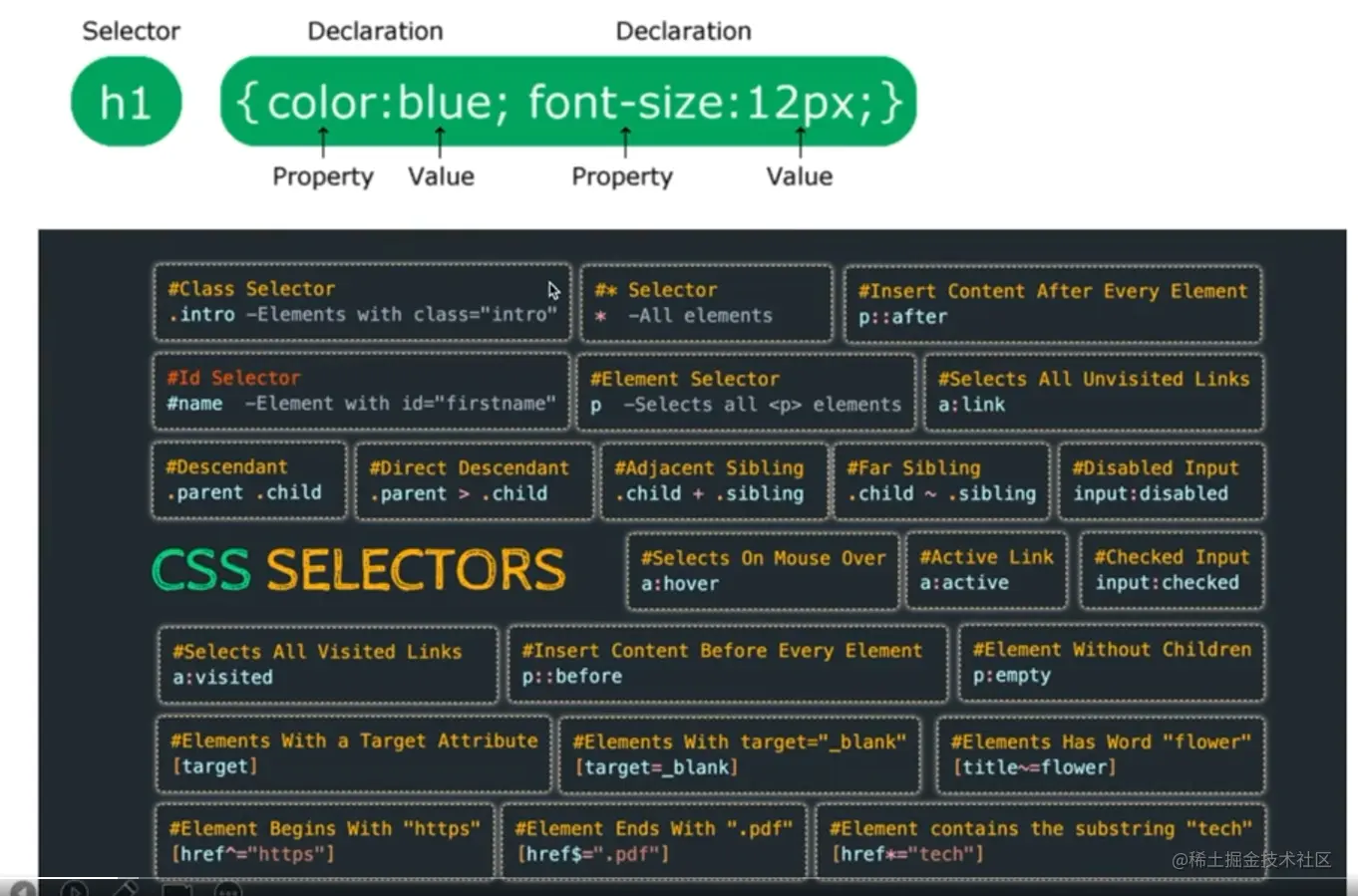Select the '#Element Selector' heading

[685, 379]
